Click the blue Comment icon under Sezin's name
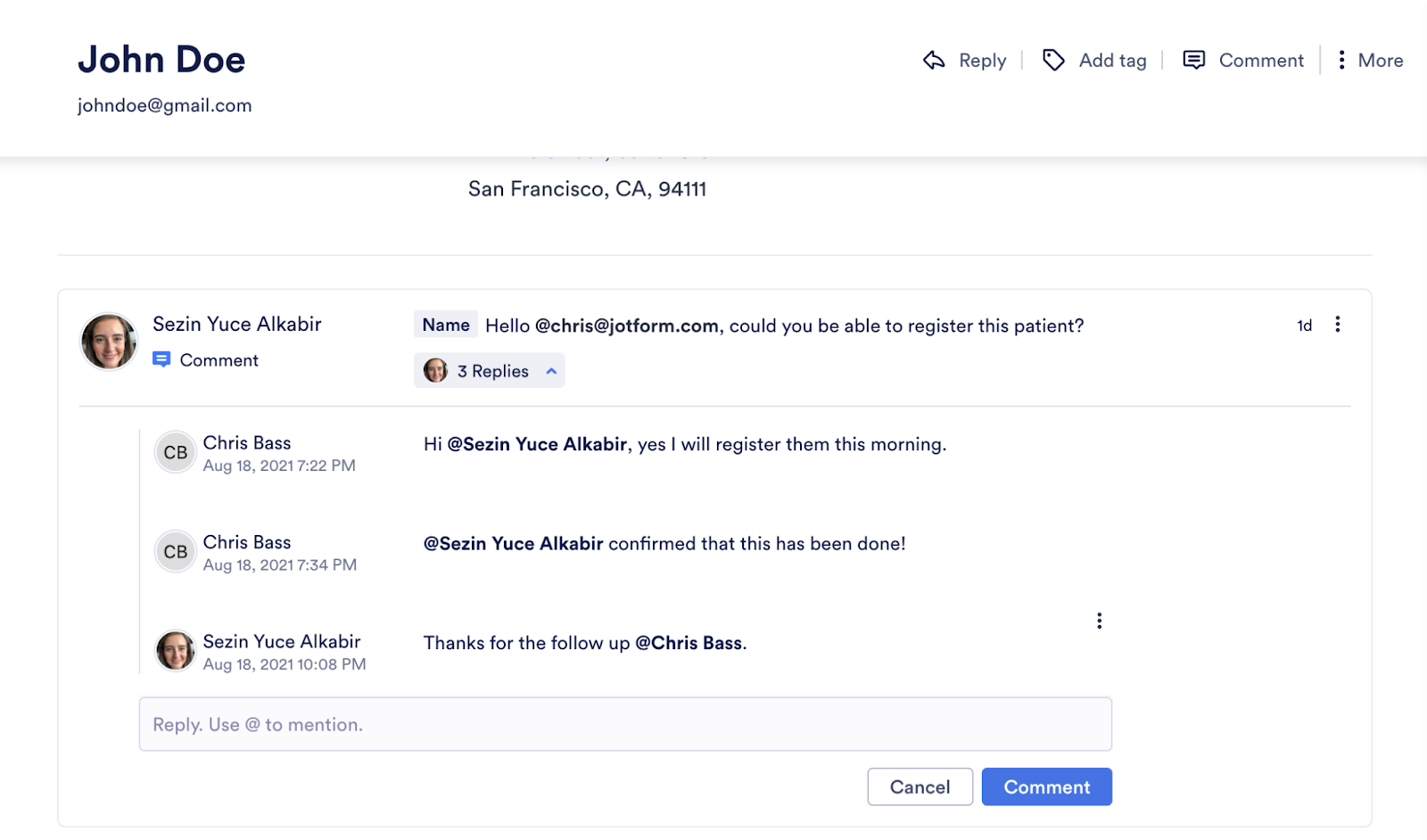This screenshot has width=1427, height=840. [161, 359]
